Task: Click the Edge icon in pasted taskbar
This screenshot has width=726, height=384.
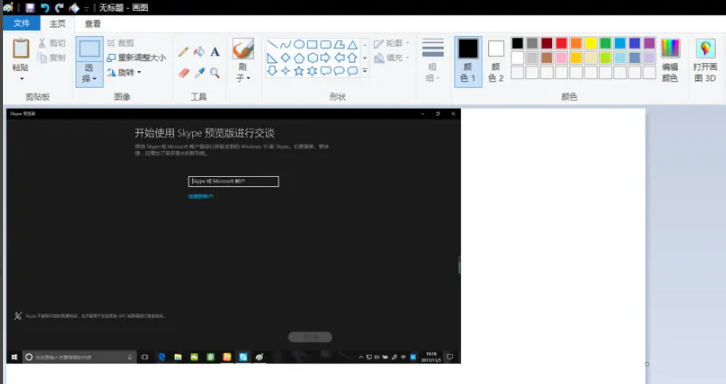Action: coord(162,357)
